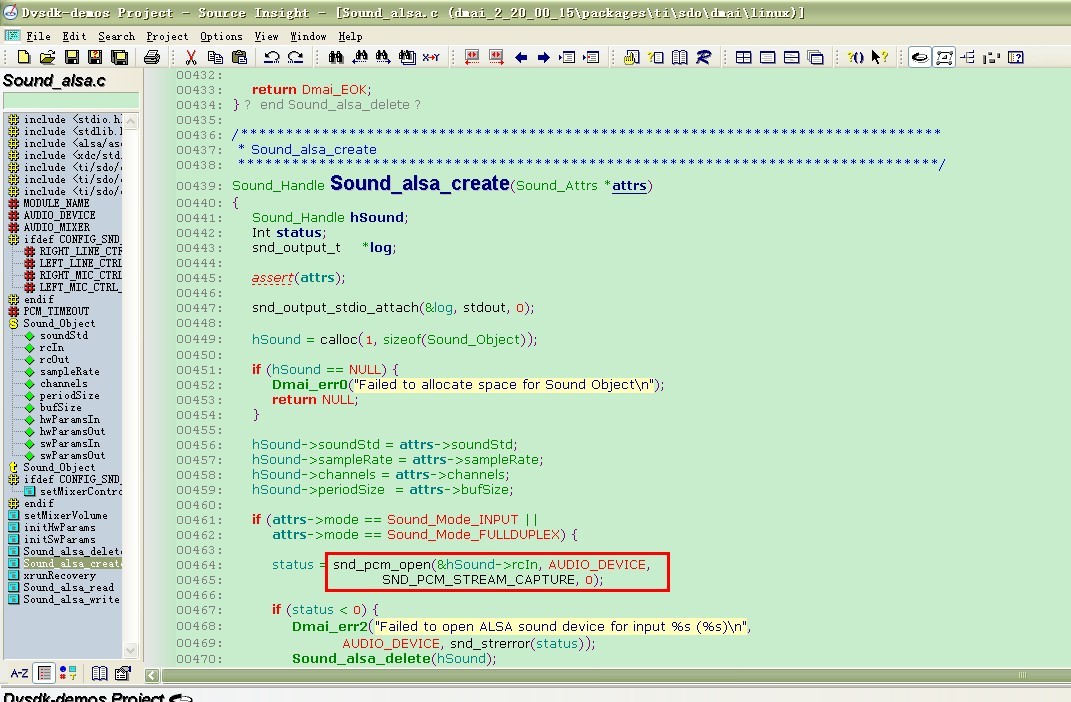Save the current file via floppy icon
1071x702 pixels.
pos(71,57)
